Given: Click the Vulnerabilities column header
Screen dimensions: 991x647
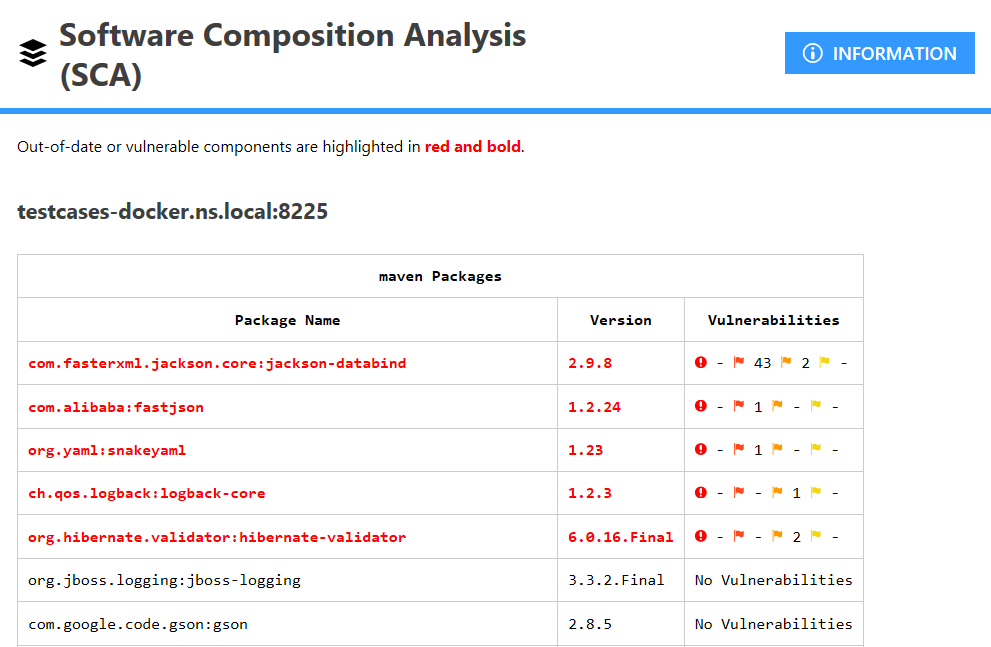Looking at the screenshot, I should [773, 318].
